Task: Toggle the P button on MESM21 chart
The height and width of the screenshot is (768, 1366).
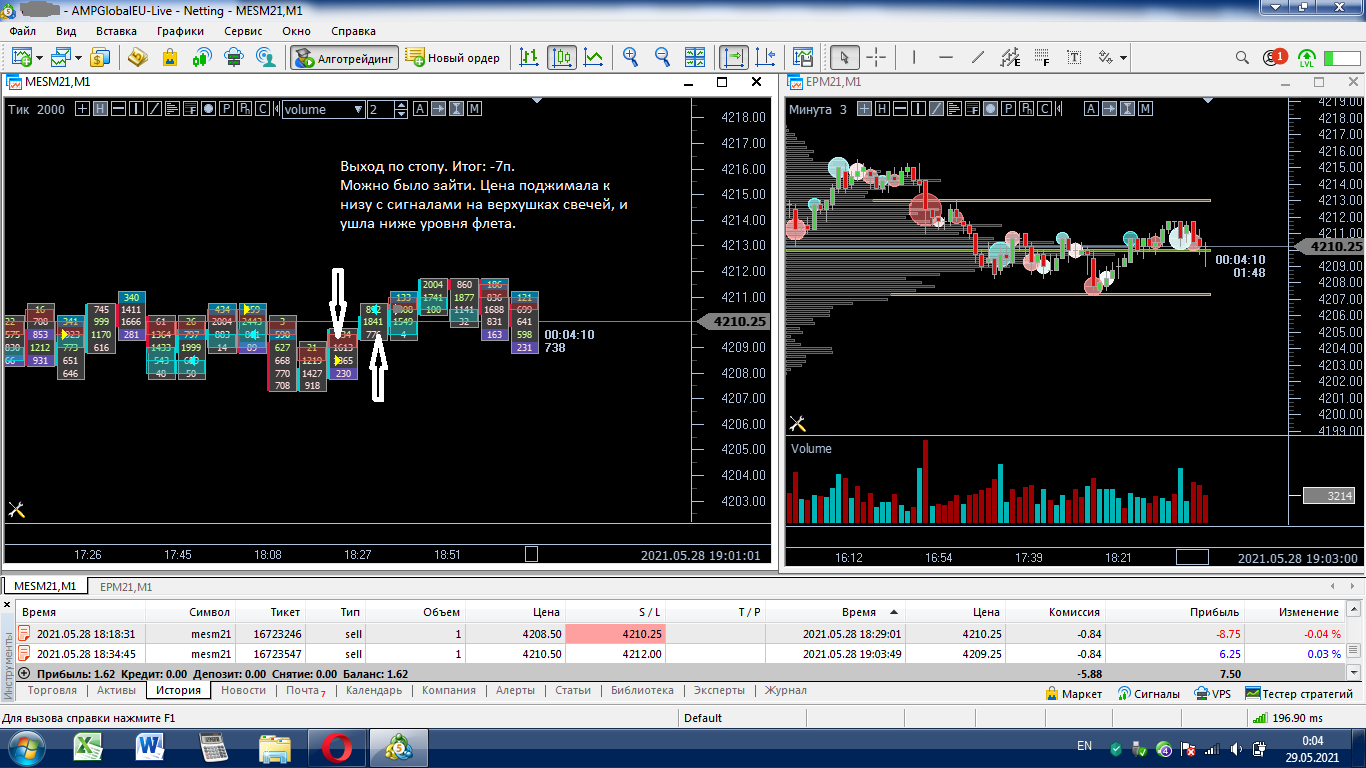Action: [x=227, y=109]
